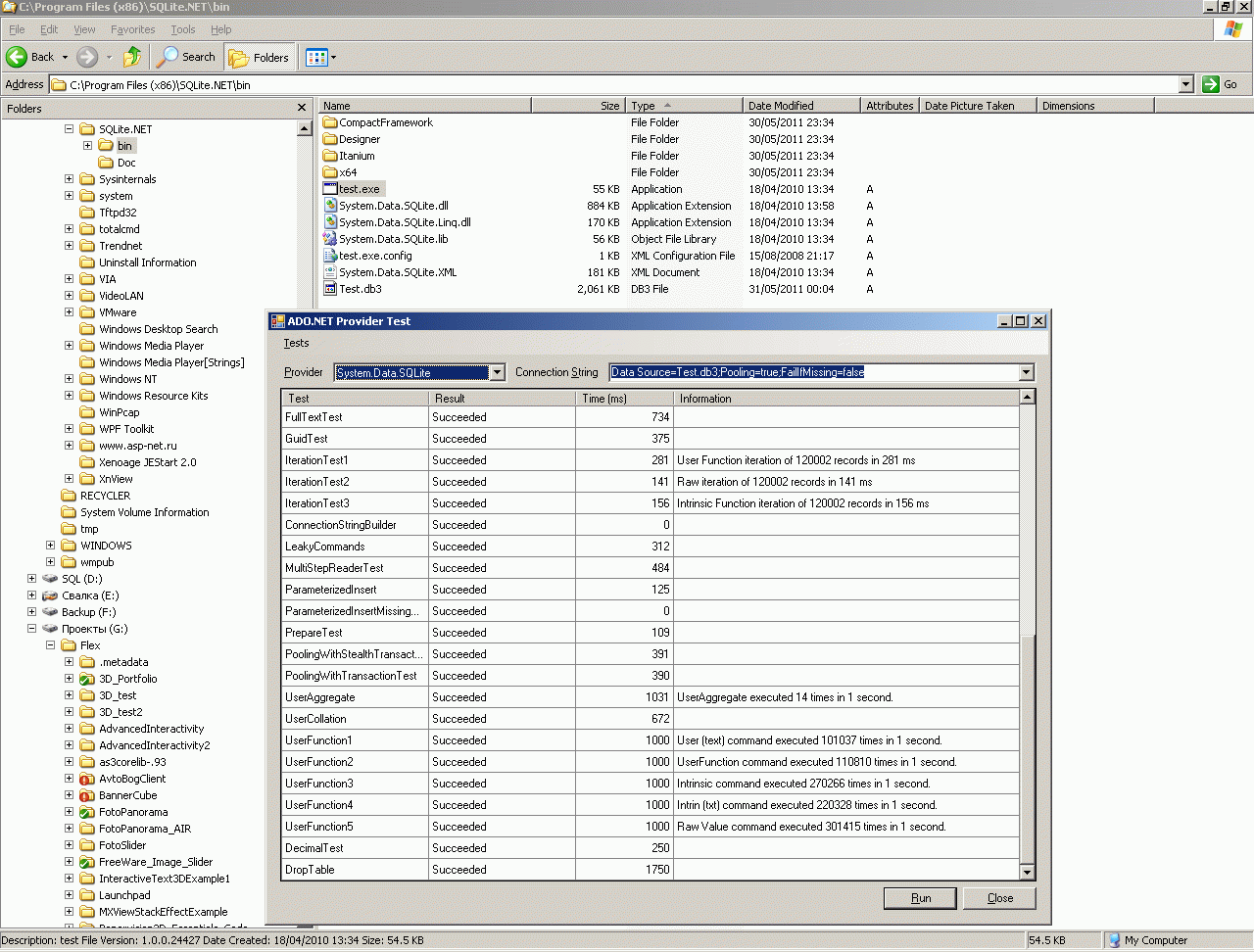The height and width of the screenshot is (952, 1254).
Task: Select the FullTextTest row
Action: click(x=651, y=417)
